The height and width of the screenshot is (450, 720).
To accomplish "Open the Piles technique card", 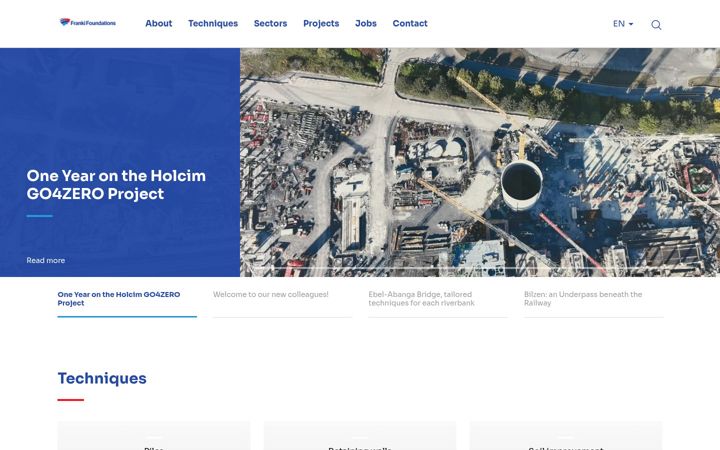I will pyautogui.click(x=154, y=436).
